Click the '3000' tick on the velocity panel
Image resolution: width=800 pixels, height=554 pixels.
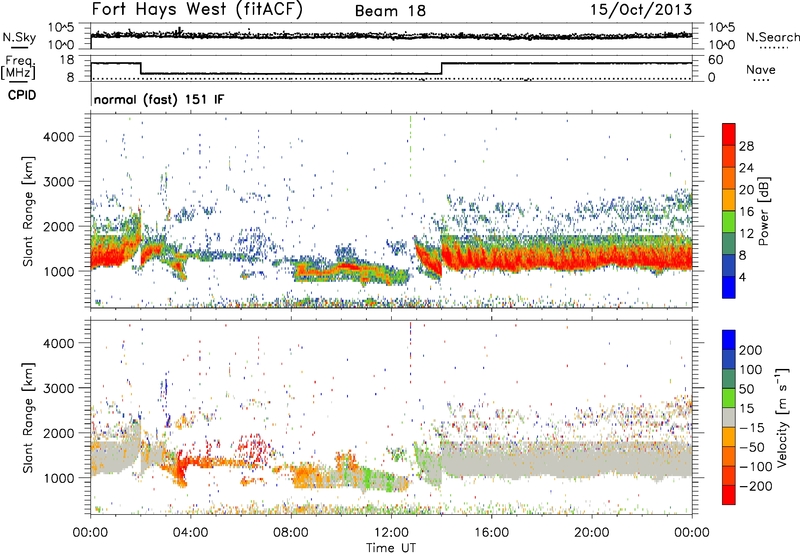click(x=59, y=388)
